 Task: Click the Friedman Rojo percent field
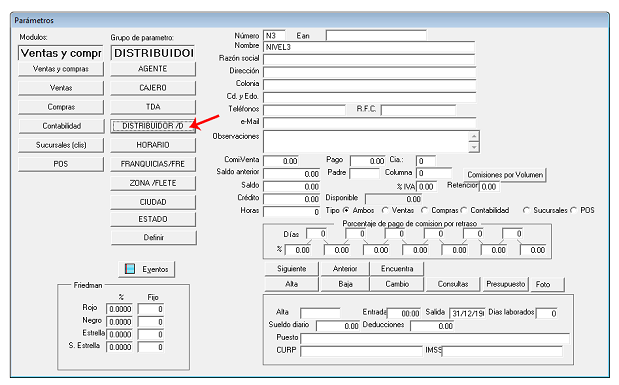pyautogui.click(x=119, y=309)
